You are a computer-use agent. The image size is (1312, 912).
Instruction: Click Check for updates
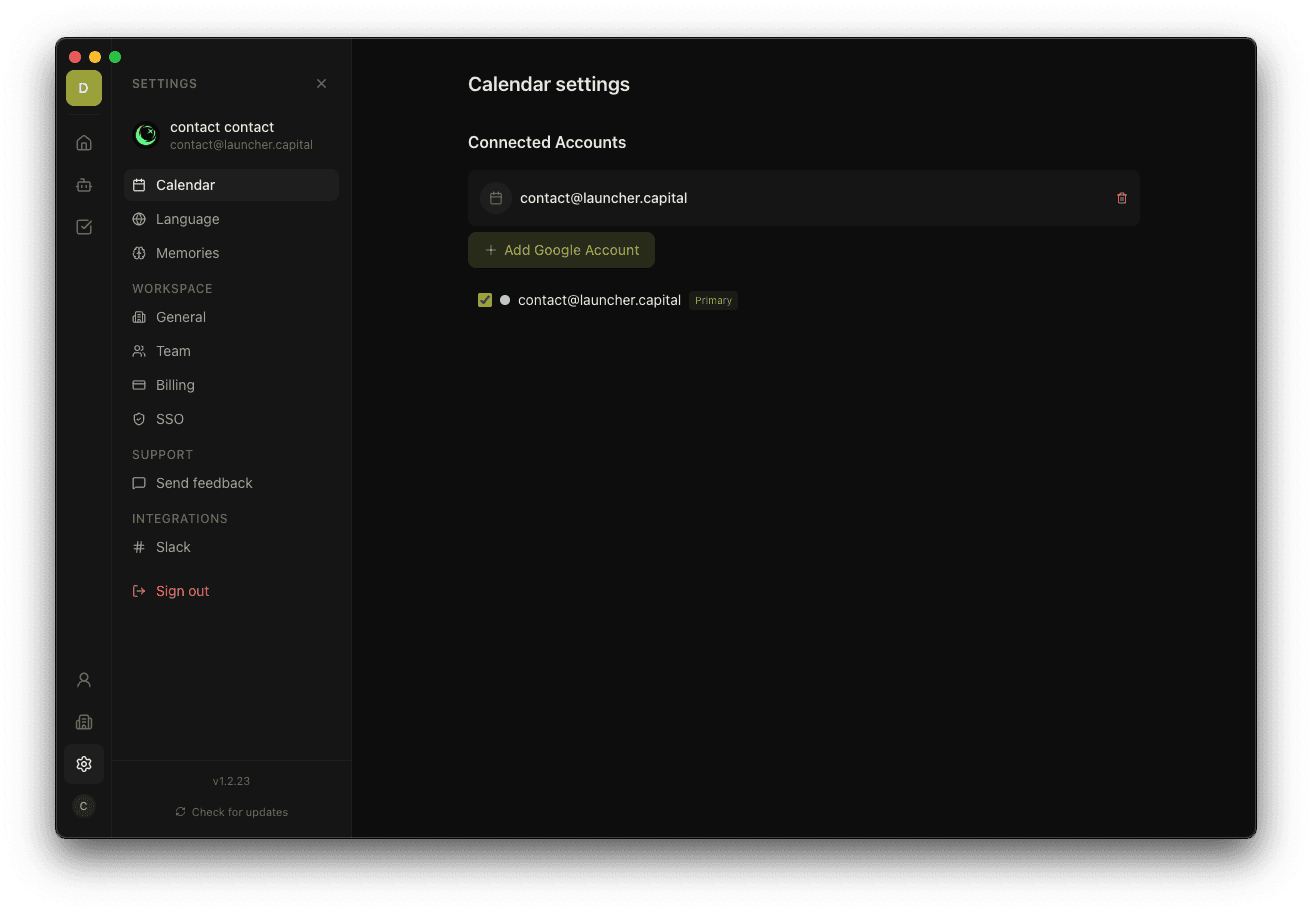click(x=231, y=811)
